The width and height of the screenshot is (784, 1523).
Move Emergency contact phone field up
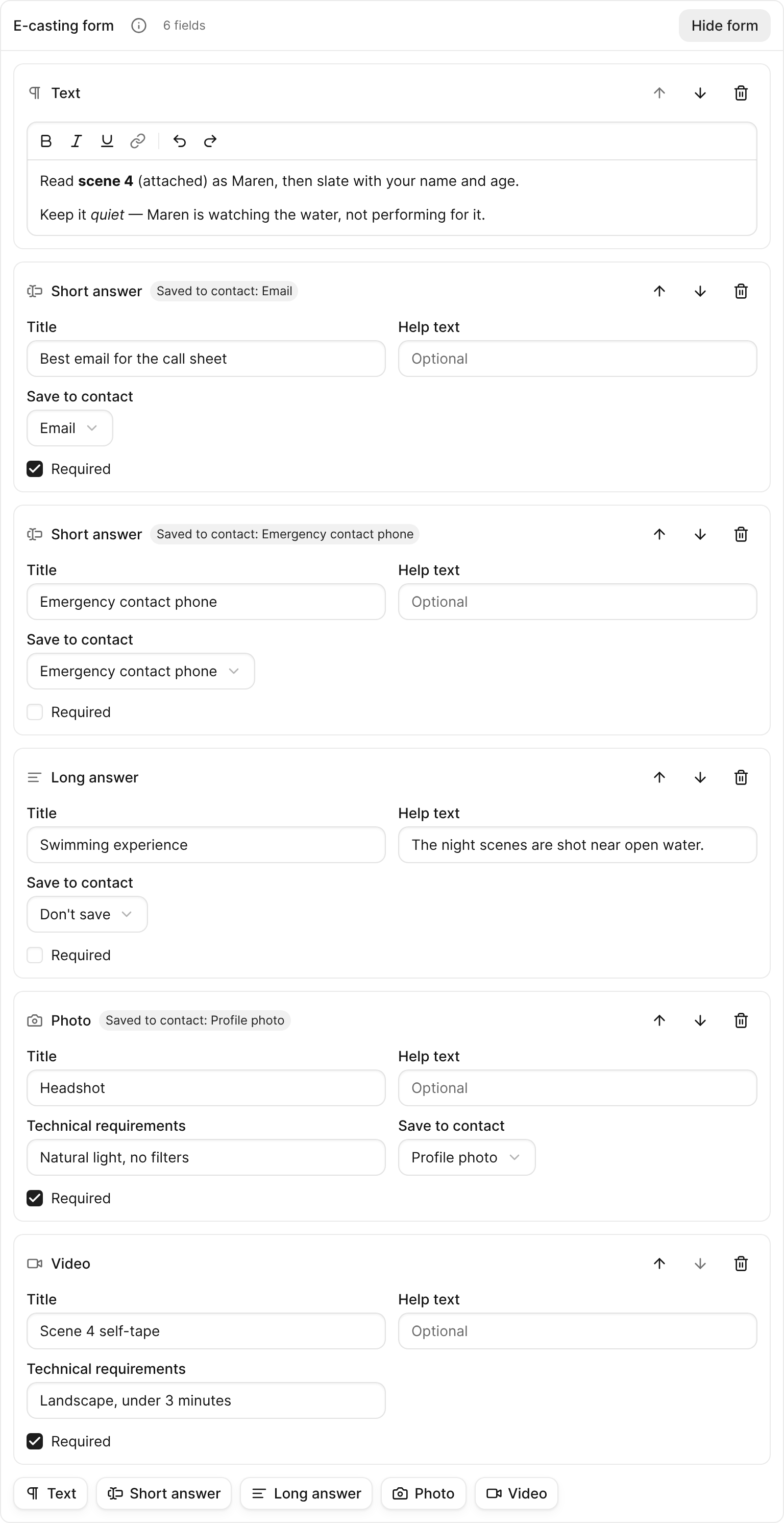(x=659, y=534)
